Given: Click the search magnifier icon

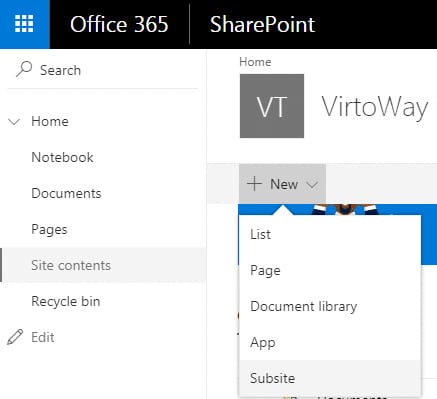Looking at the screenshot, I should pyautogui.click(x=24, y=69).
